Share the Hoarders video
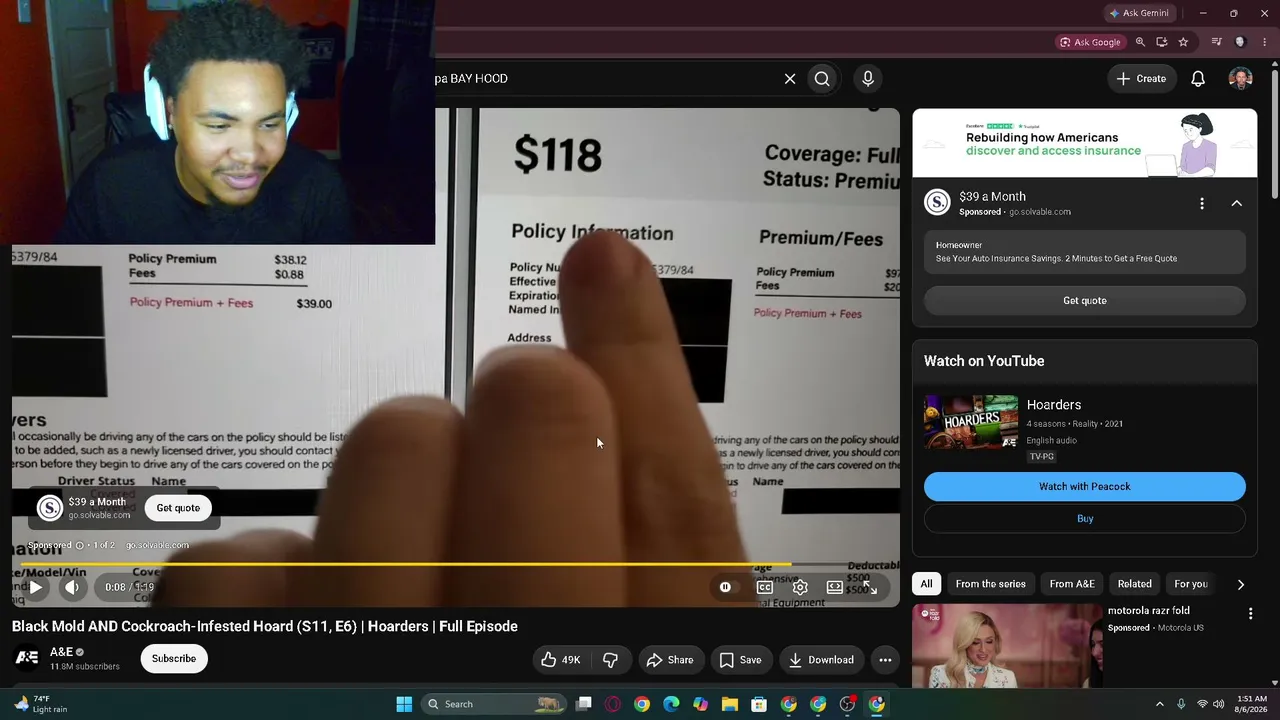 [x=670, y=660]
